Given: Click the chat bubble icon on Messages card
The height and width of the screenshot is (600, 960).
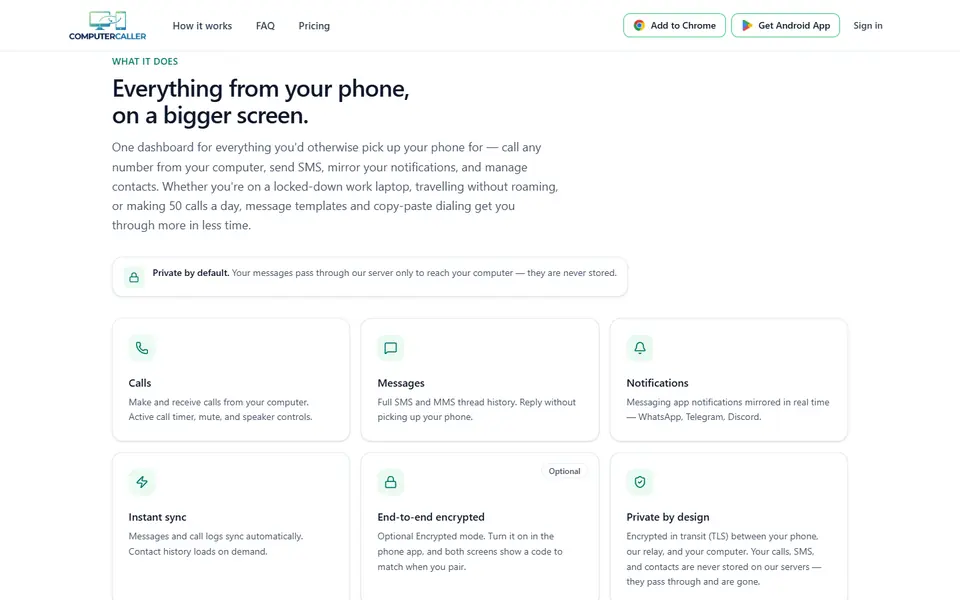Looking at the screenshot, I should coord(391,348).
